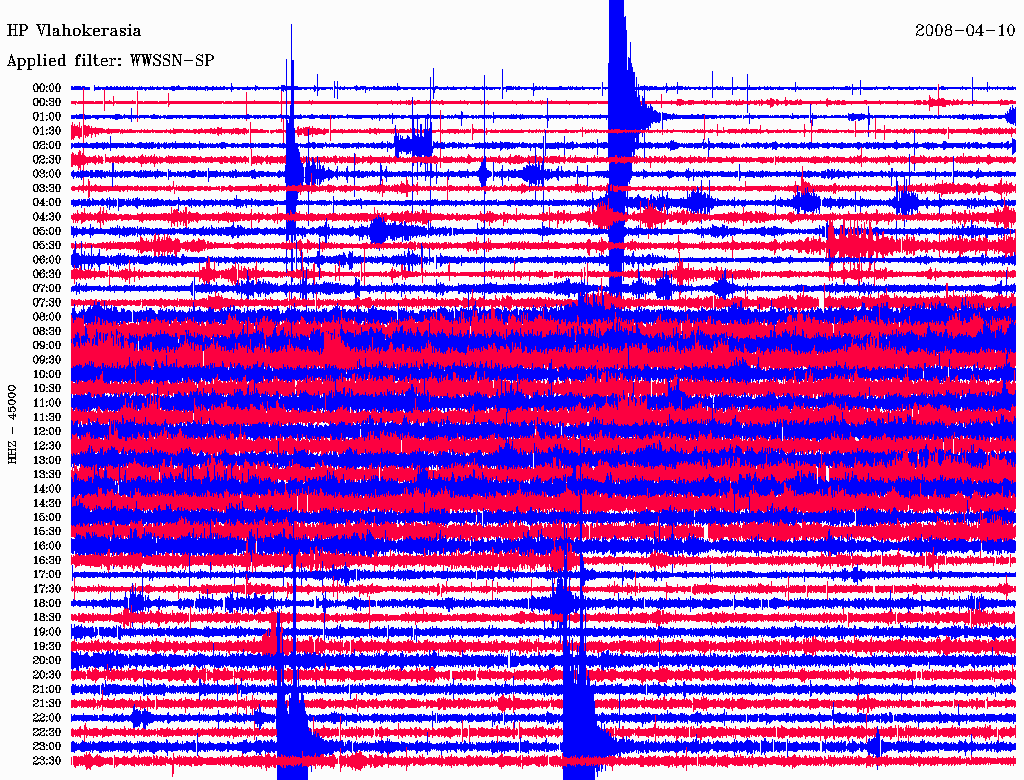The image size is (1024, 780).
Task: Select the 13:00 time label
Action: click(47, 460)
